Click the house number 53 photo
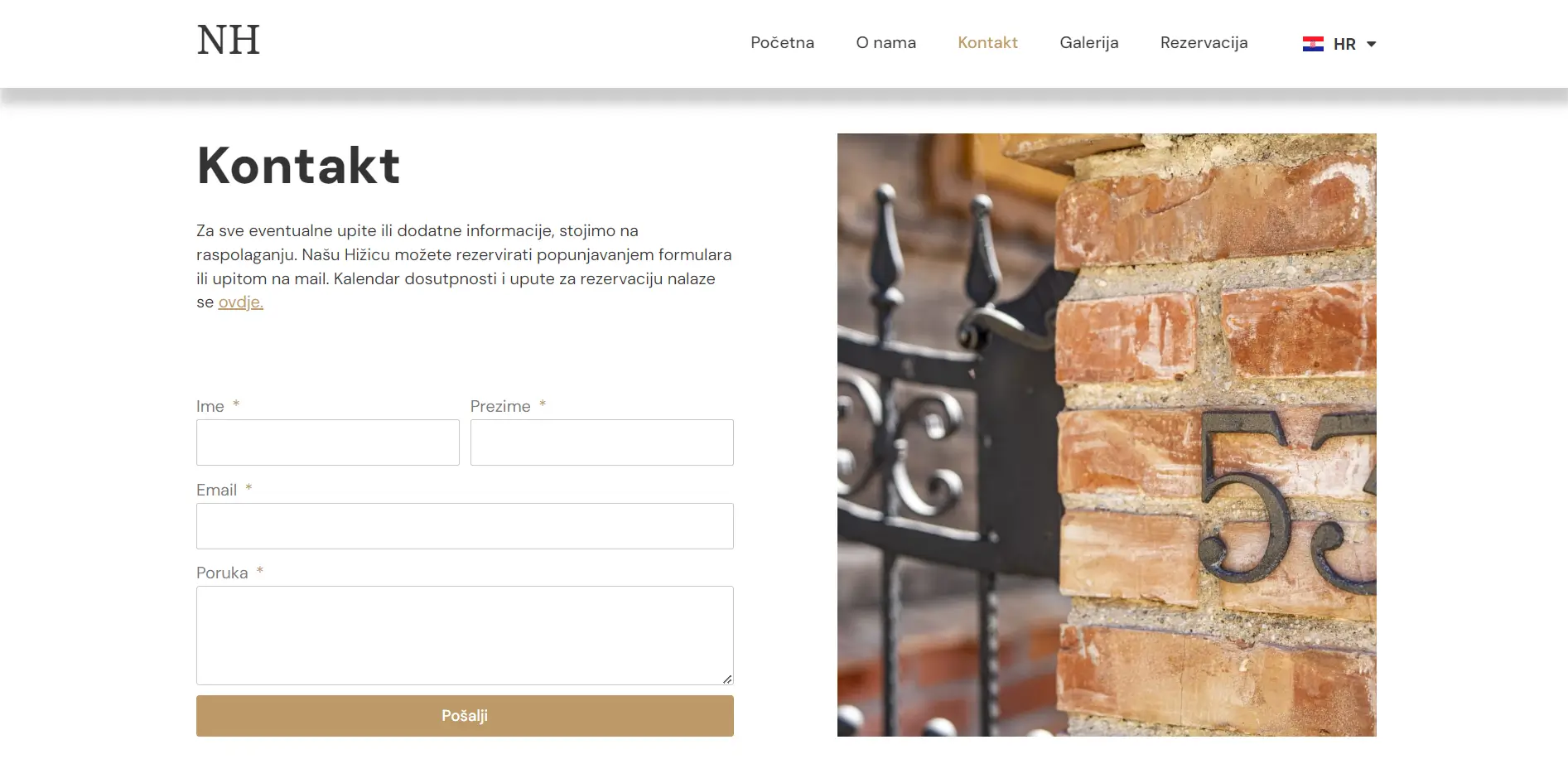1568x759 pixels. (1107, 435)
